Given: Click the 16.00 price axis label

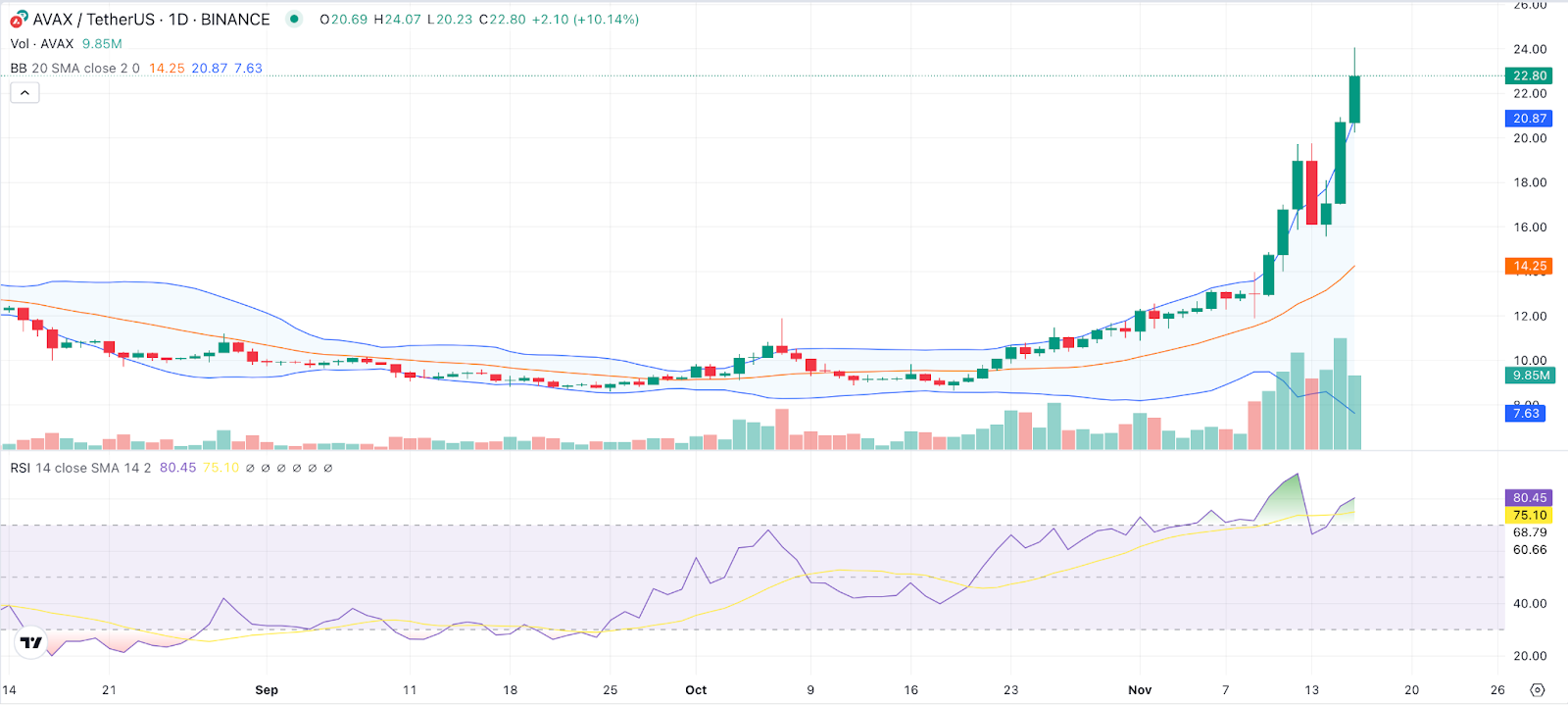Looking at the screenshot, I should tap(1530, 227).
